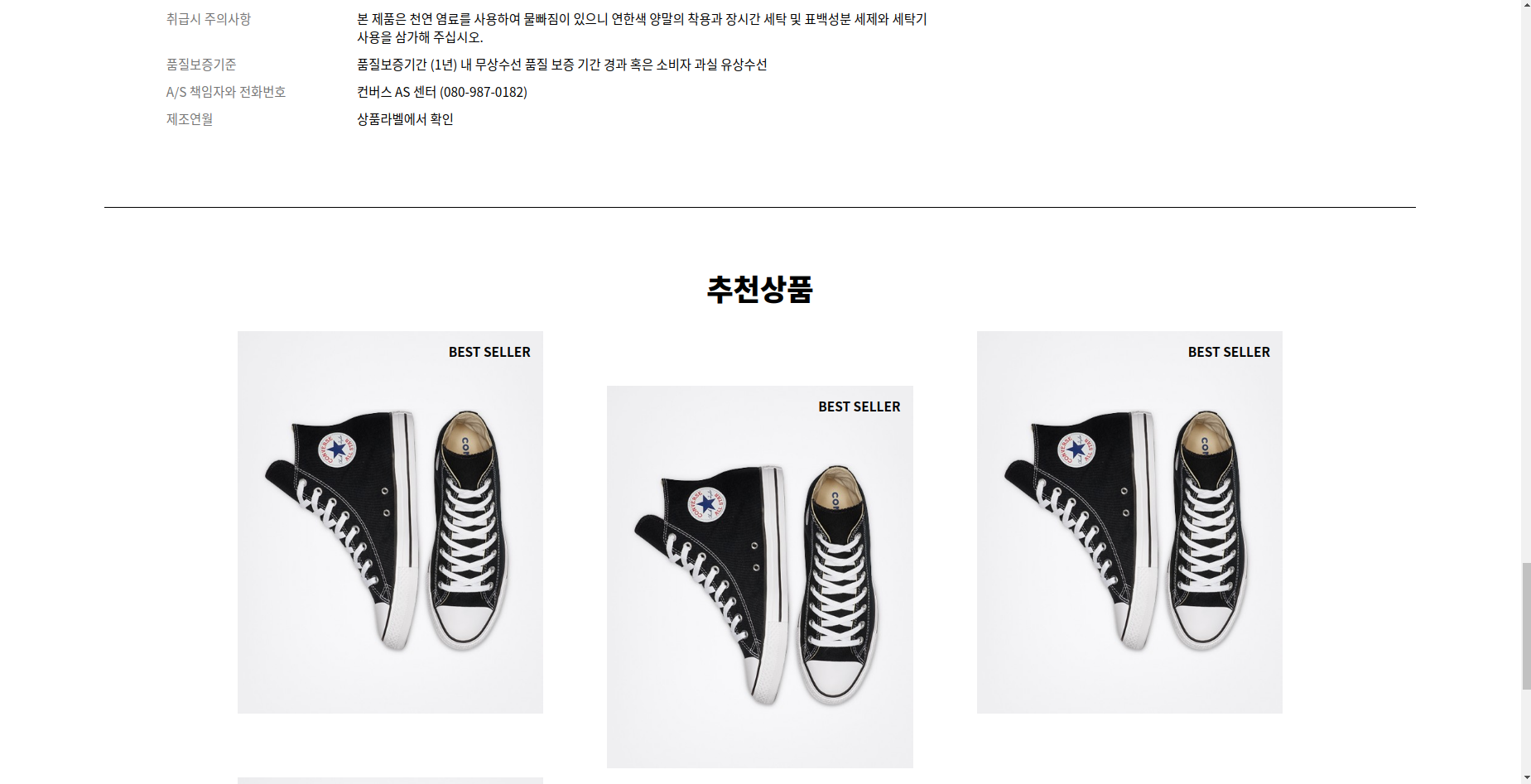Click the Converse star logo on second recommended shoe
This screenshot has width=1531, height=784.
coord(707,504)
